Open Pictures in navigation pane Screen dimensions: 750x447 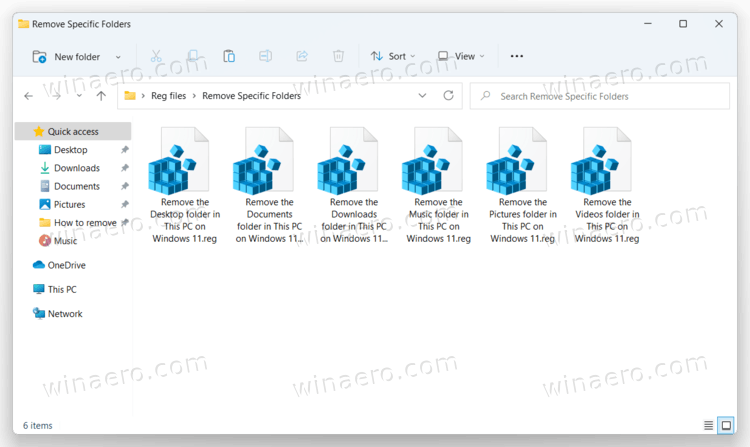(69, 204)
